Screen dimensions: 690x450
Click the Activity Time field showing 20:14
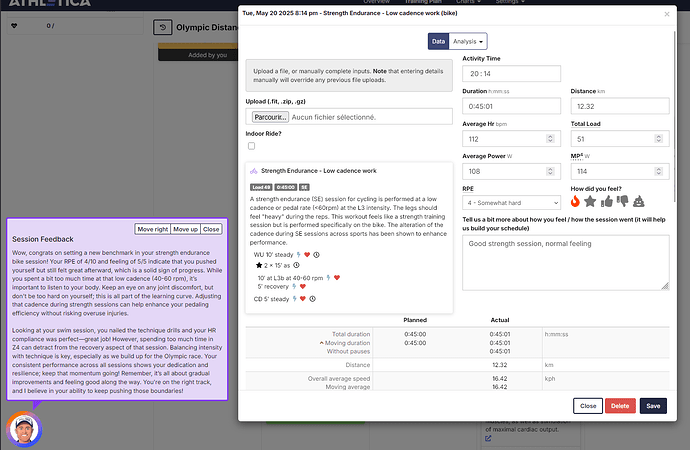tap(511, 73)
